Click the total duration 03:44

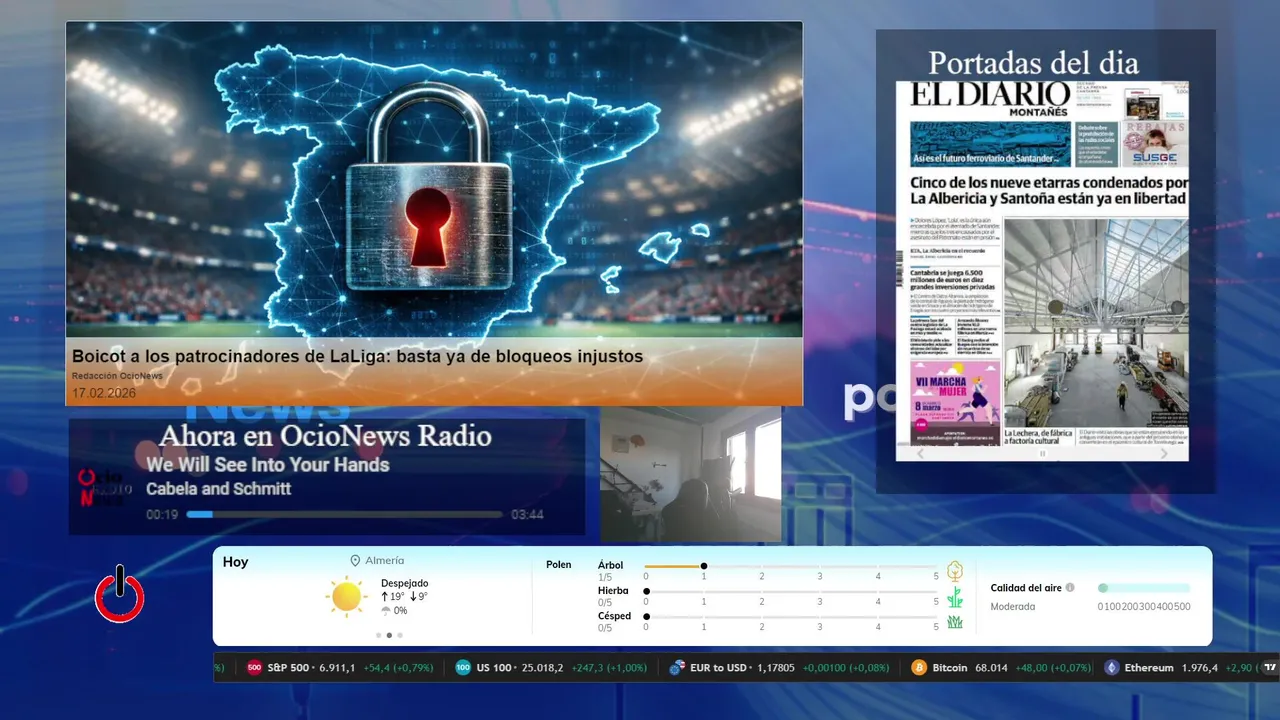527,515
